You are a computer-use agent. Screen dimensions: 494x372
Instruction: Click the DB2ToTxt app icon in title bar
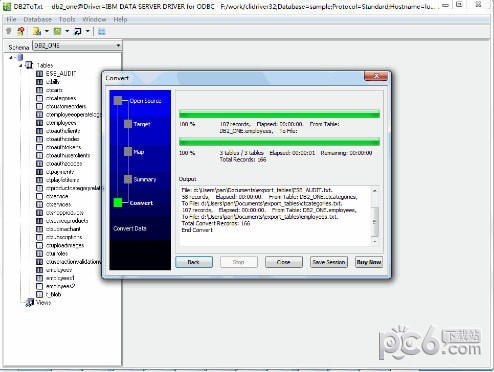point(7,6)
